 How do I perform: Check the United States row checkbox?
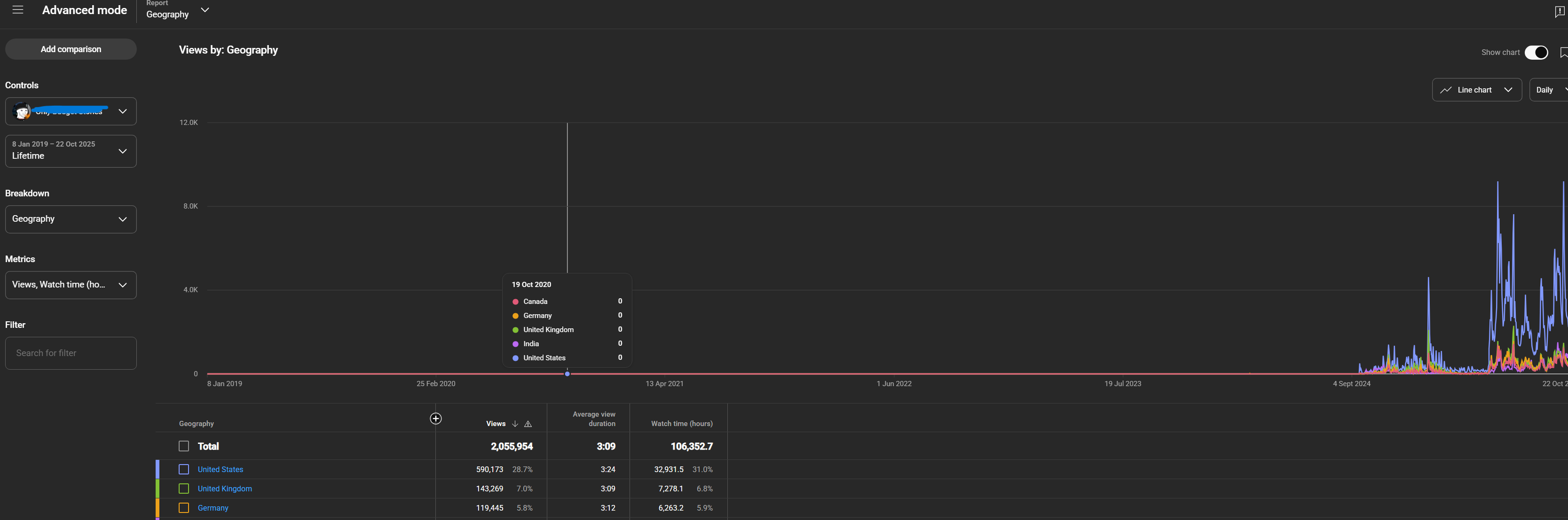pyautogui.click(x=184, y=470)
